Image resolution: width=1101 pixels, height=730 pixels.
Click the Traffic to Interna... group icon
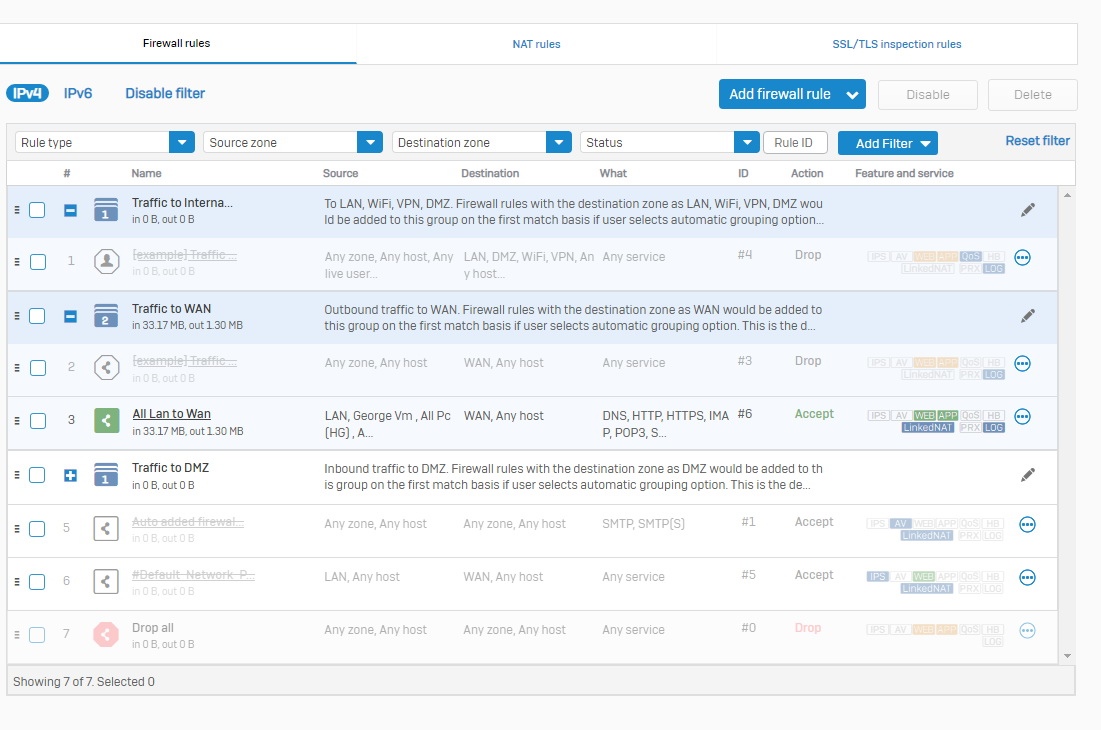coord(106,210)
